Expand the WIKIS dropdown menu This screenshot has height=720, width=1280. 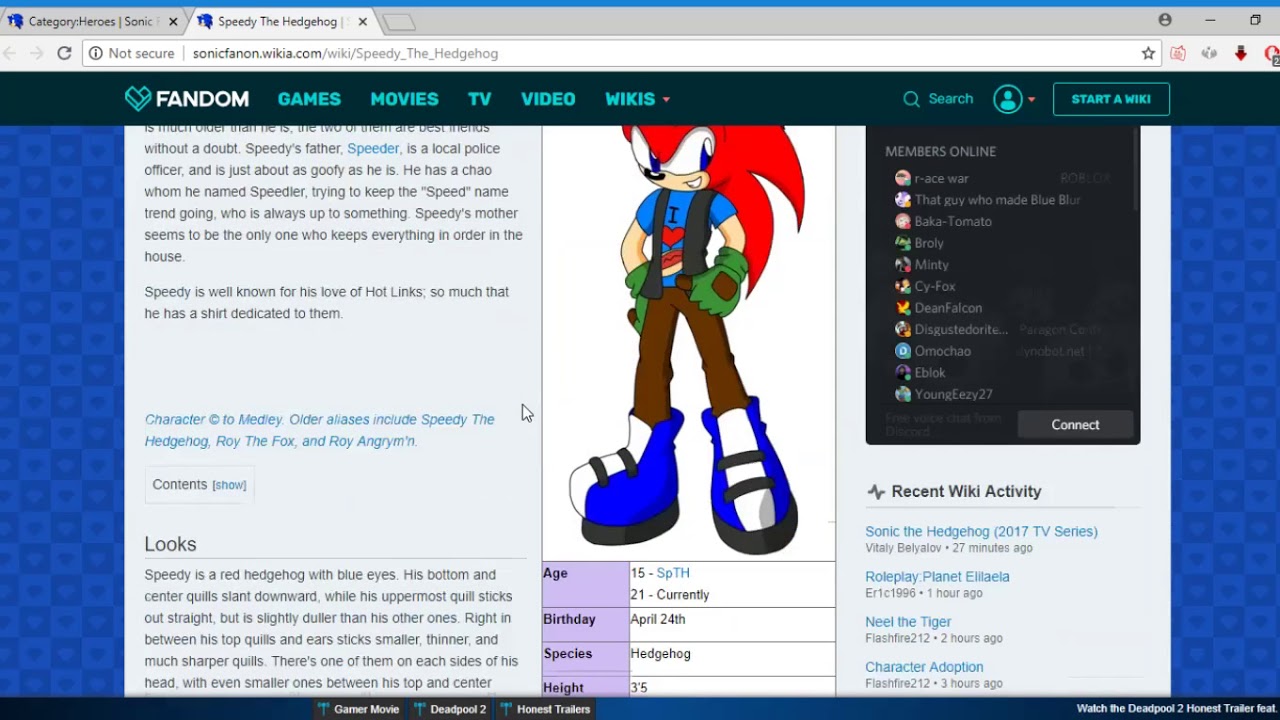[638, 99]
